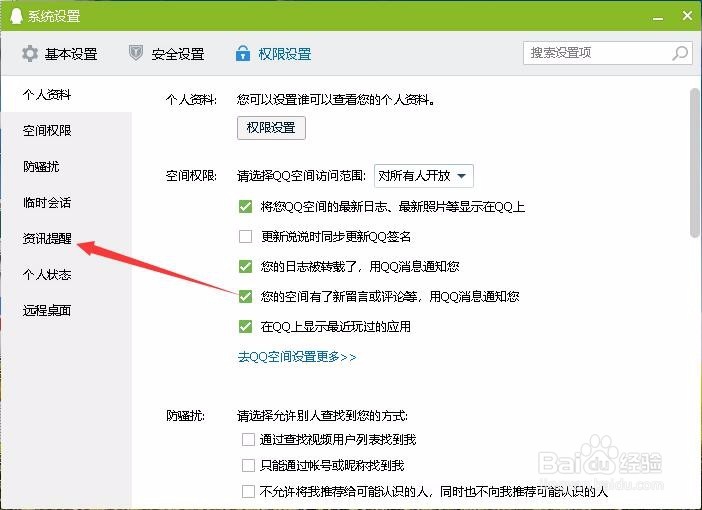Uncheck 您的空间有了新留言或评论等 notification option
The height and width of the screenshot is (510, 702).
[x=245, y=296]
